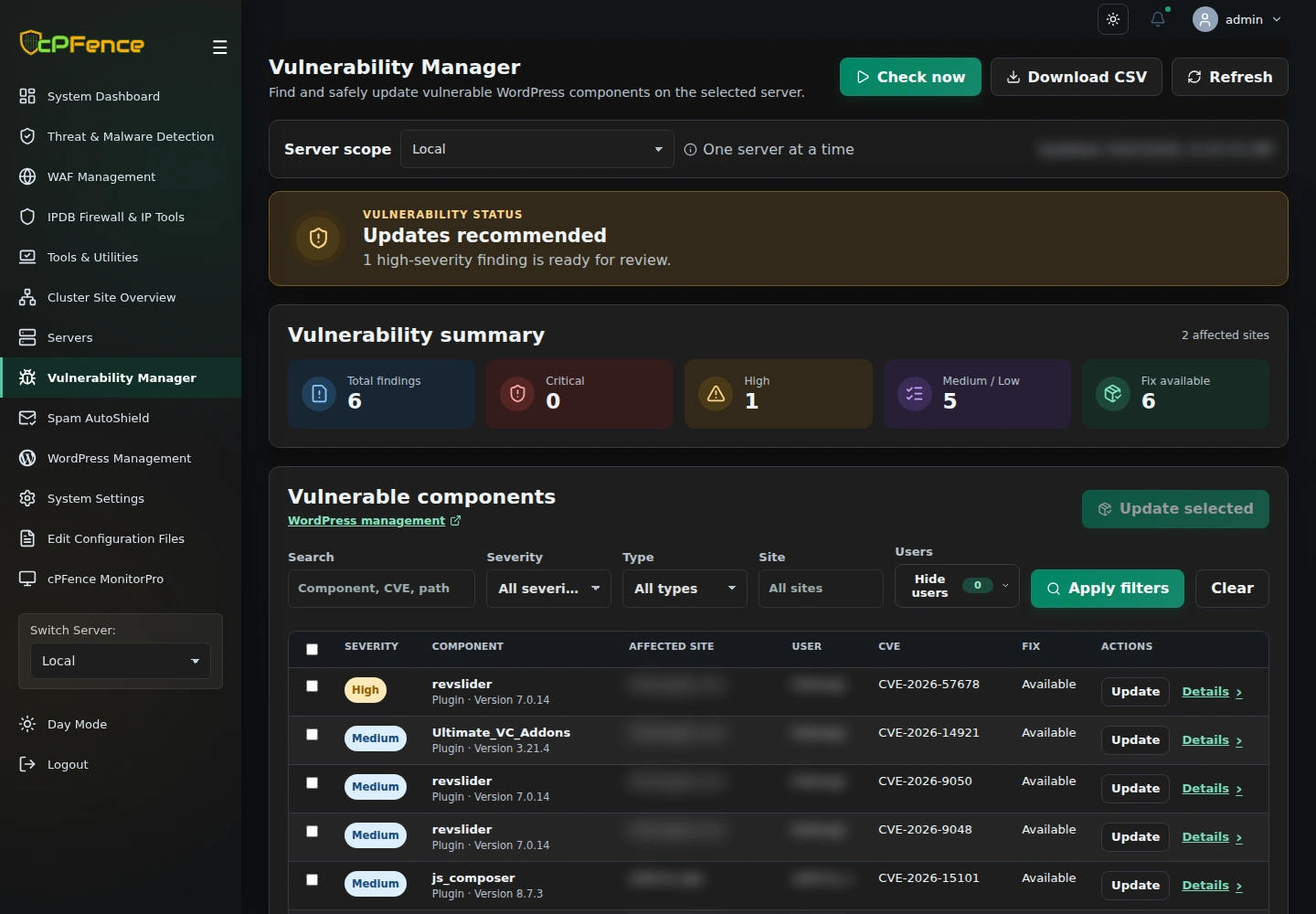Viewport: 1316px width, 914px height.
Task: Click the High warning triangle icon
Action: [716, 394]
